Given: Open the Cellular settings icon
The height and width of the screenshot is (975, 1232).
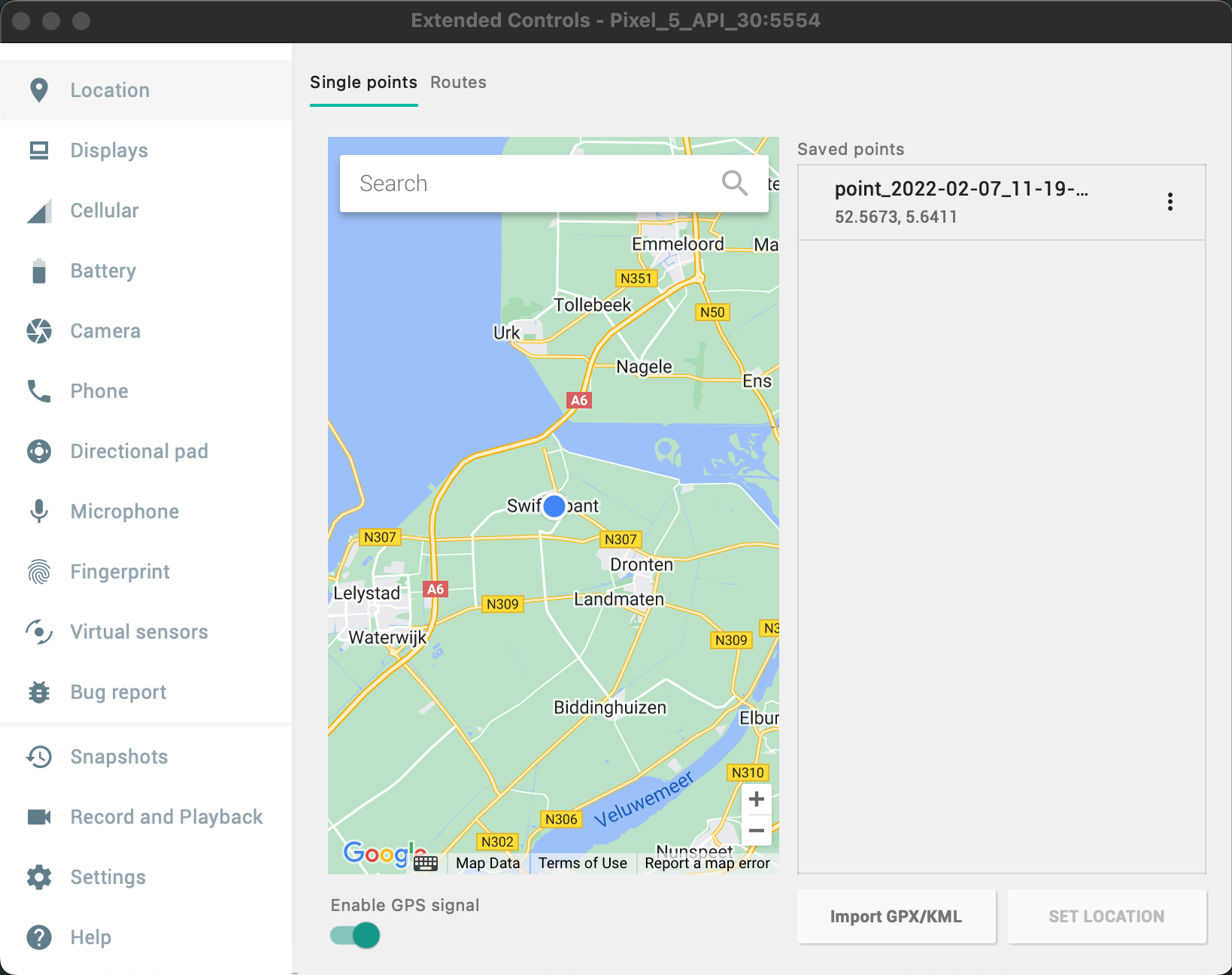Looking at the screenshot, I should coord(38,211).
